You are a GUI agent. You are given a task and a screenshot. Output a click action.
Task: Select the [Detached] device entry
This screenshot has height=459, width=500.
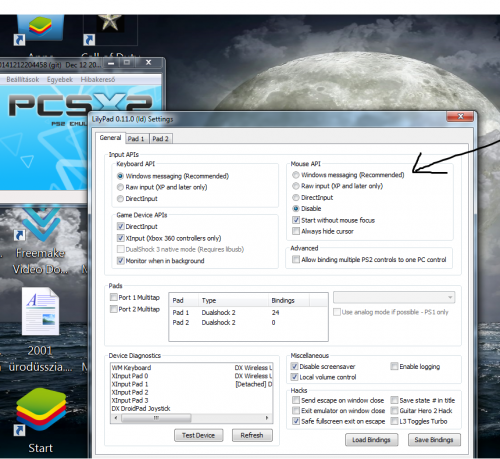[x=253, y=384]
